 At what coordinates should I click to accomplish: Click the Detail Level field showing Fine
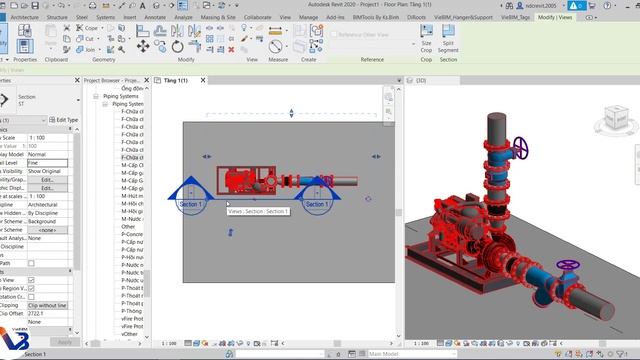click(x=47, y=163)
